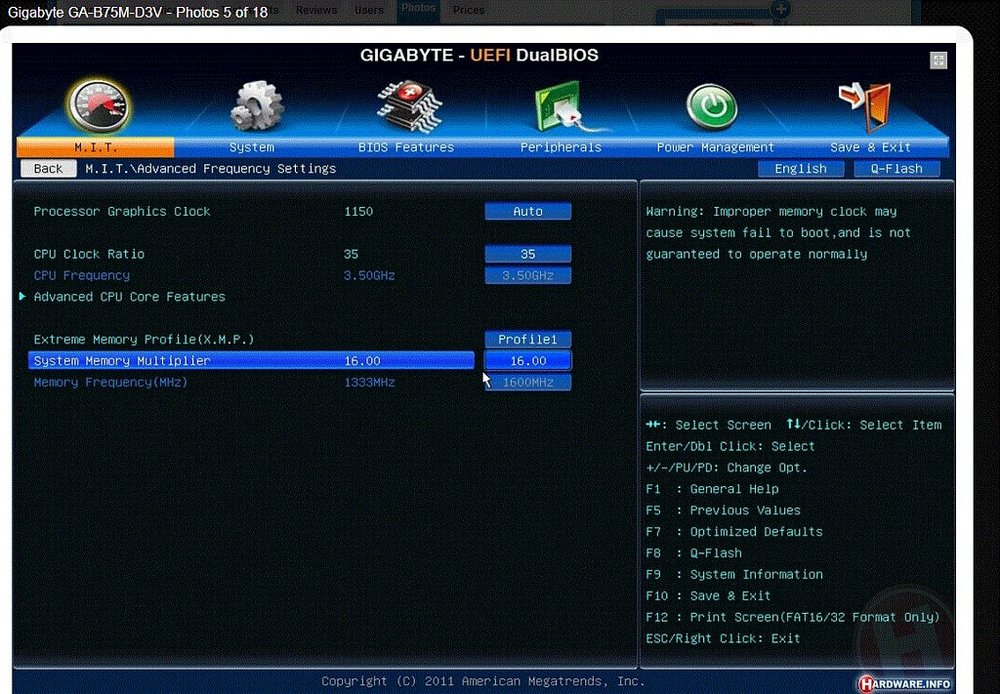Switch to the System tab
This screenshot has width=1000, height=694.
251,147
